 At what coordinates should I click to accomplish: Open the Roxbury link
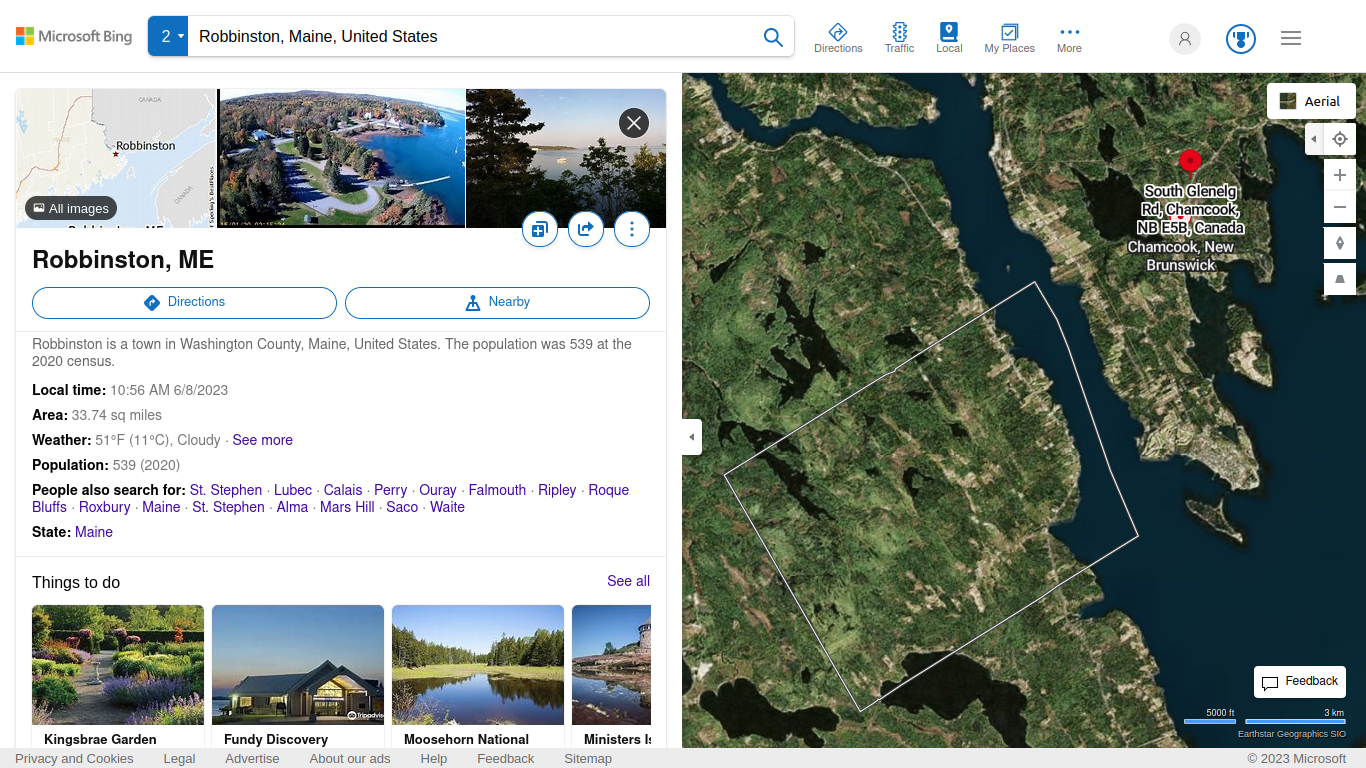click(x=105, y=507)
